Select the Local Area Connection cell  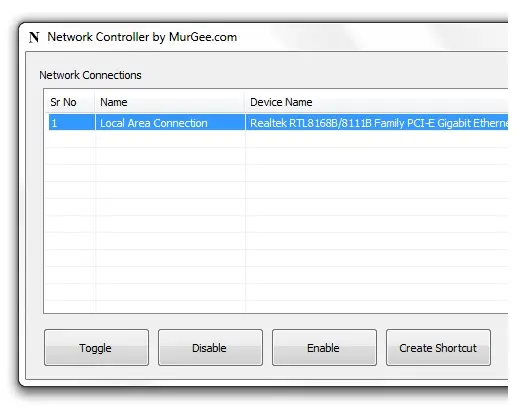click(x=170, y=123)
